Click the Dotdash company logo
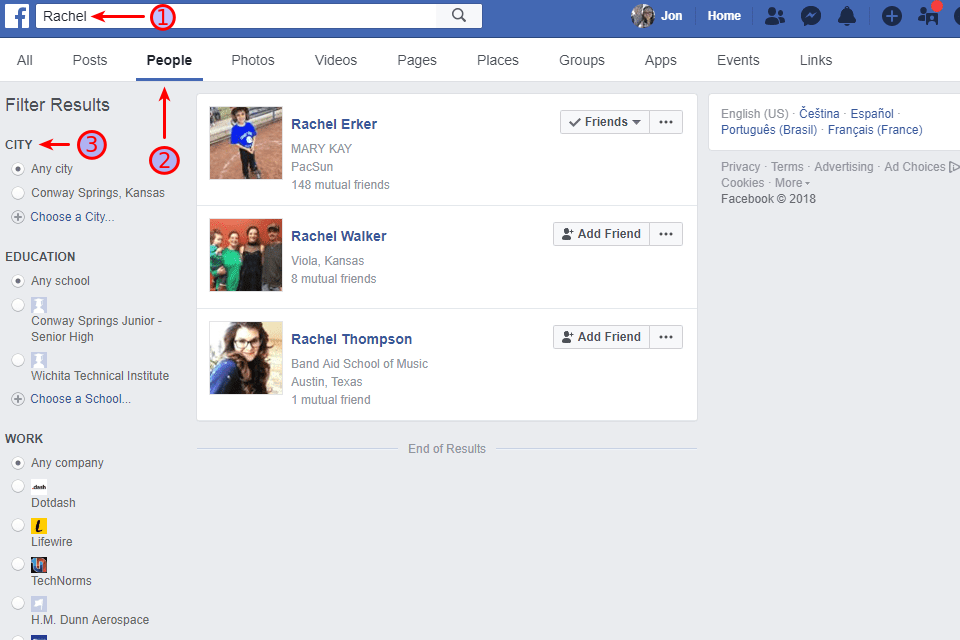 [x=39, y=487]
